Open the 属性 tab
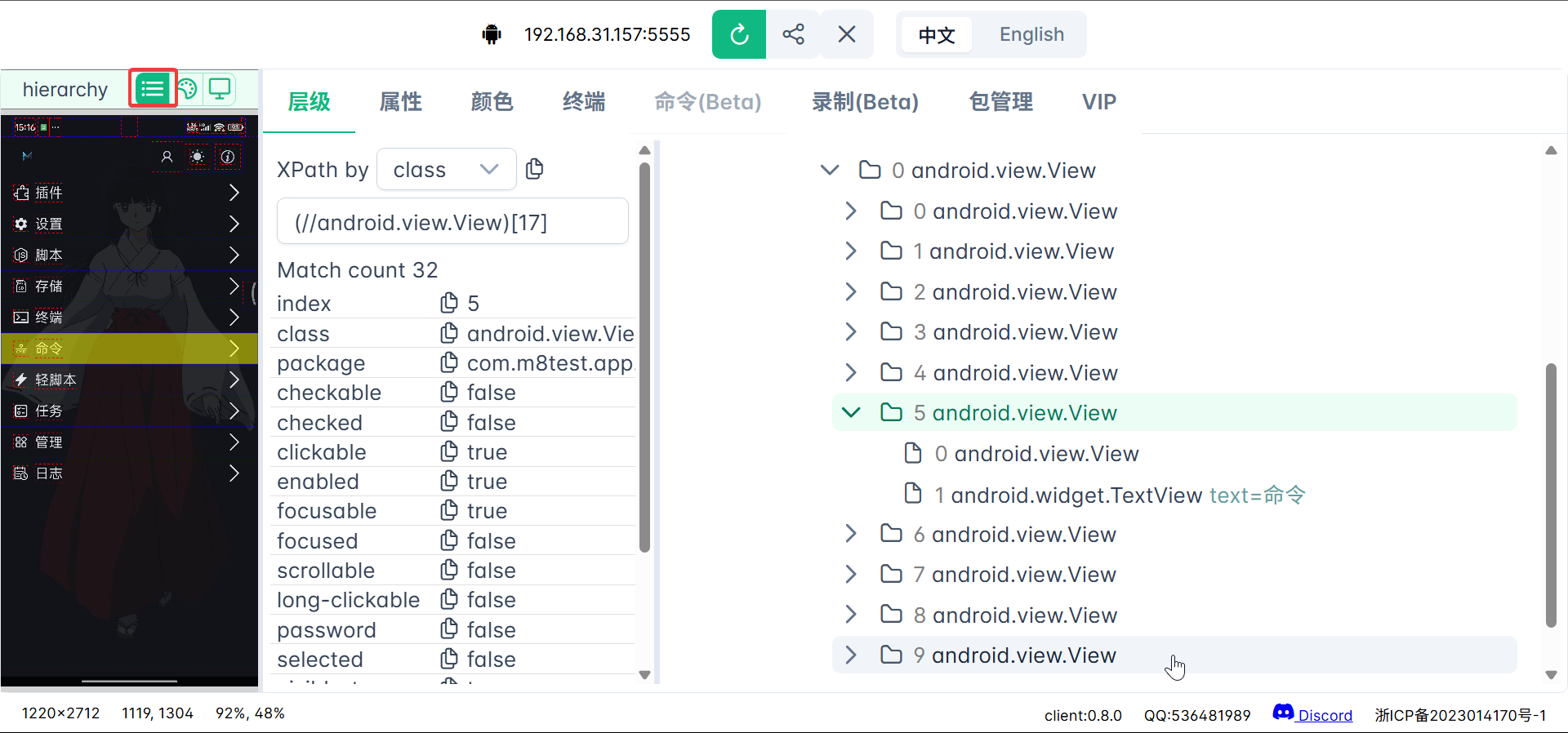The height and width of the screenshot is (733, 1568). click(x=400, y=102)
